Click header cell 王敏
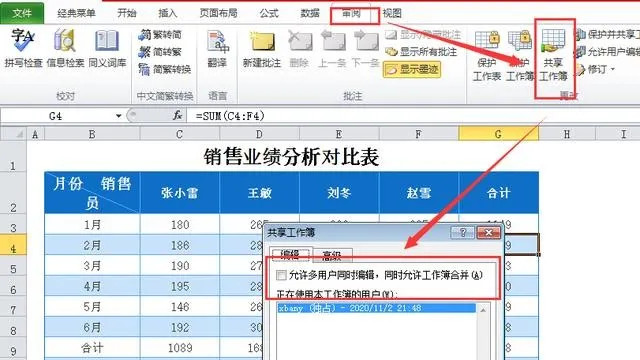 [x=259, y=193]
